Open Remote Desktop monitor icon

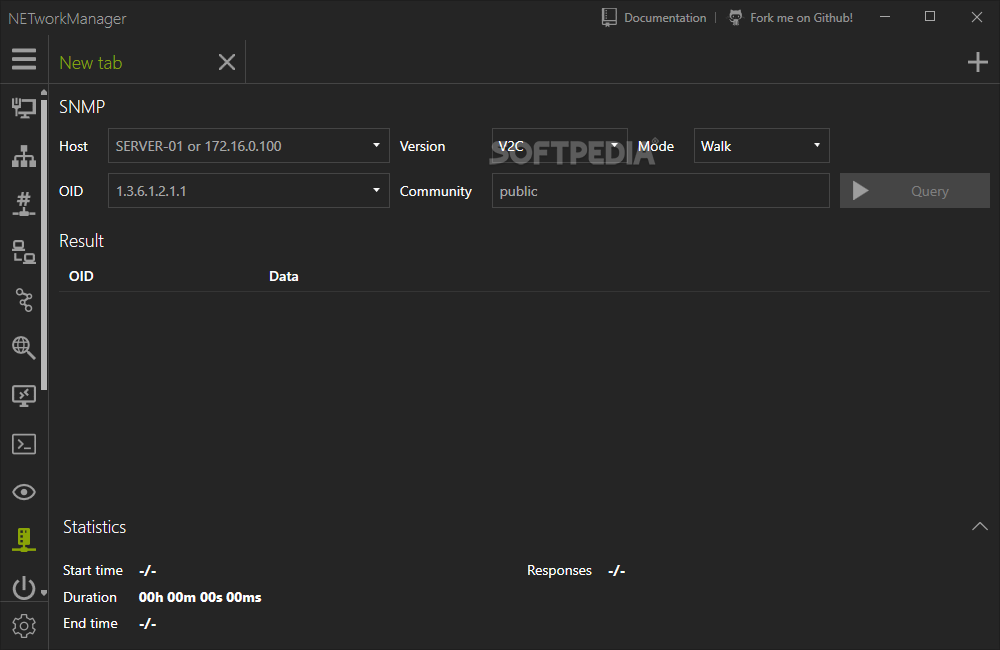(24, 395)
